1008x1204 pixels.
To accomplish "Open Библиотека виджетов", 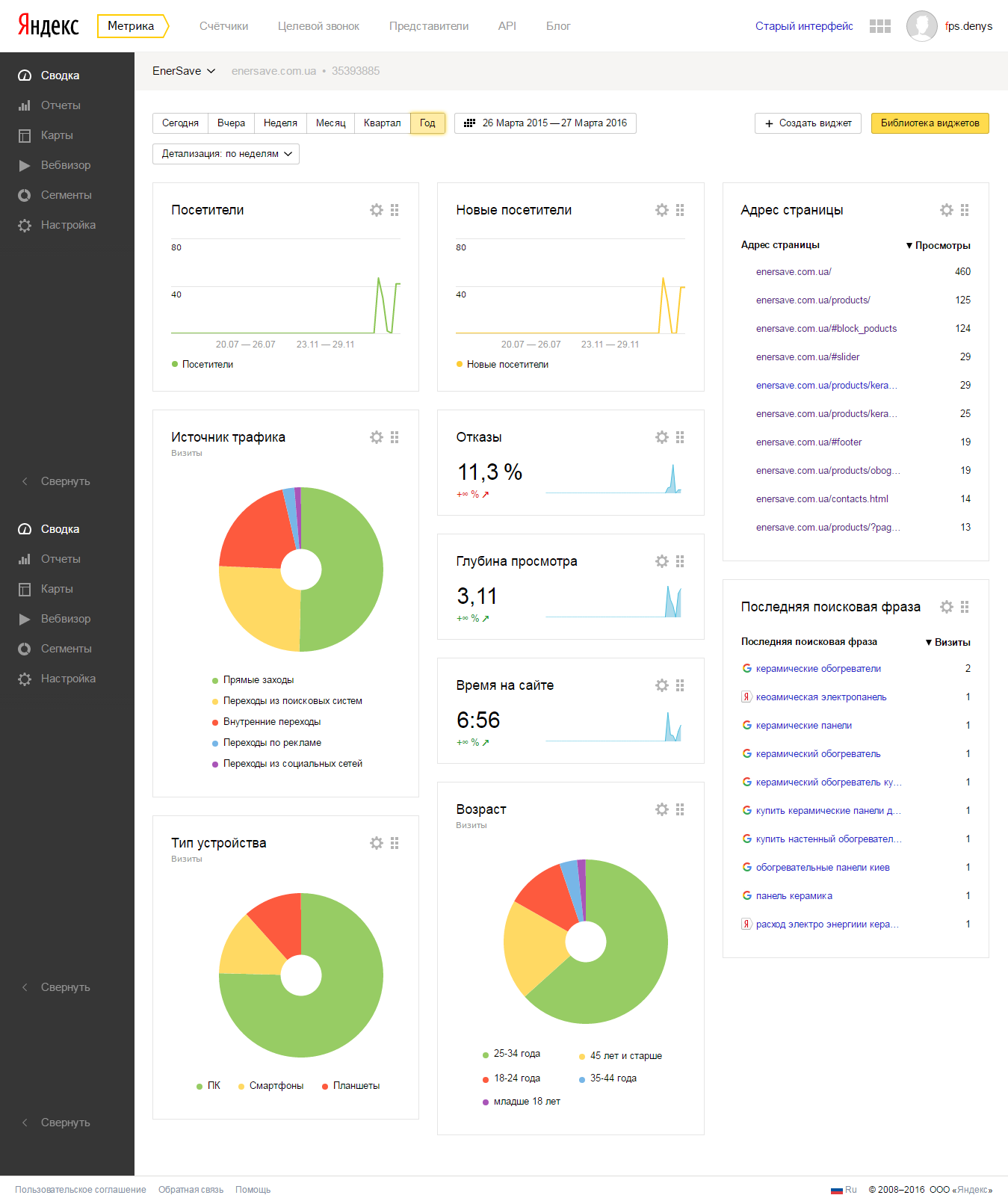I will point(930,123).
